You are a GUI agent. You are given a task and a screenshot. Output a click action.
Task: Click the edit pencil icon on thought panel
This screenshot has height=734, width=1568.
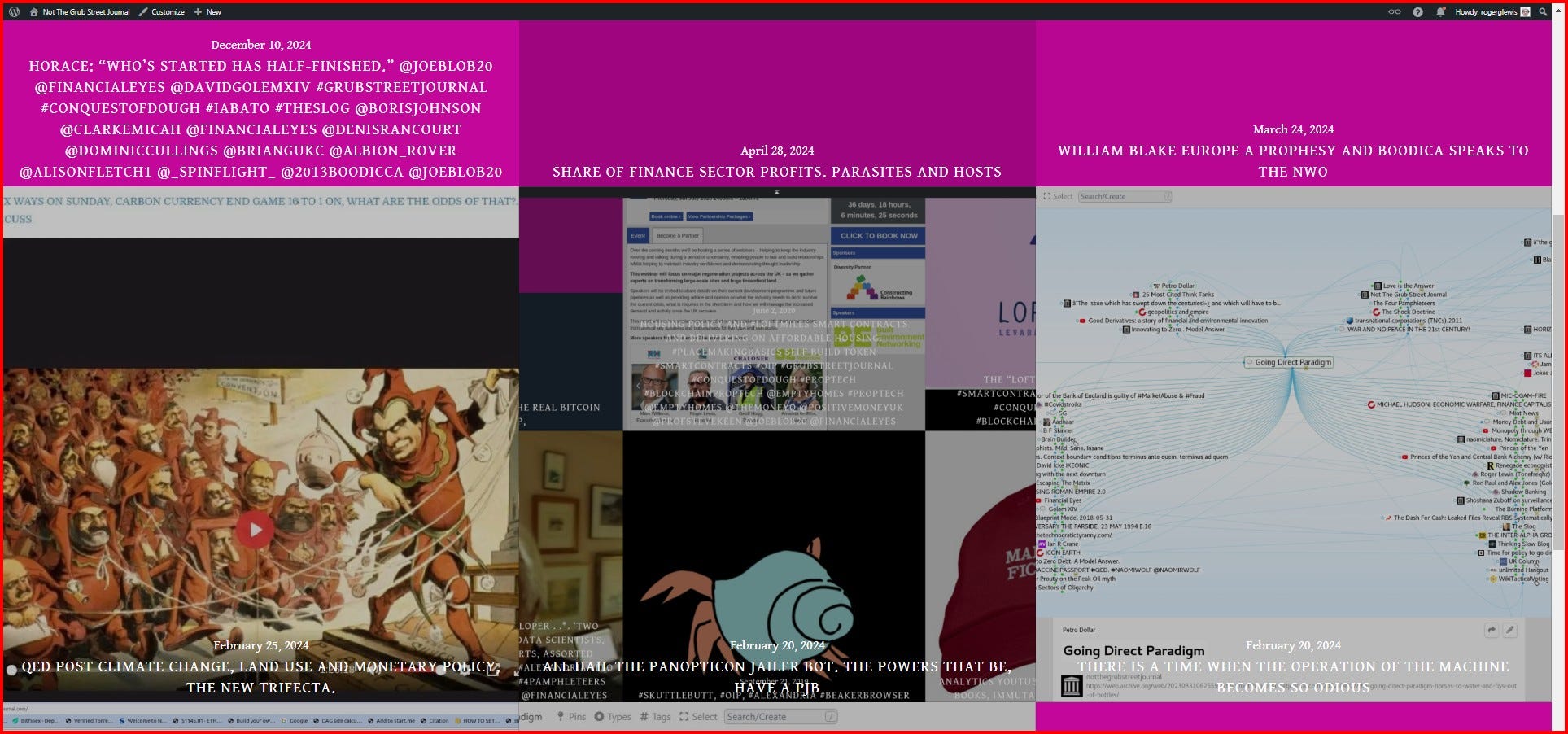point(1509,630)
